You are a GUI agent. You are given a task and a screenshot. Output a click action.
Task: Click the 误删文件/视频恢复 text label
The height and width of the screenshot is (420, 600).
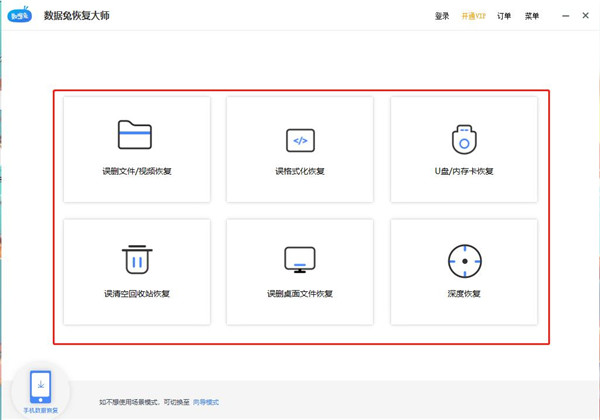(136, 171)
